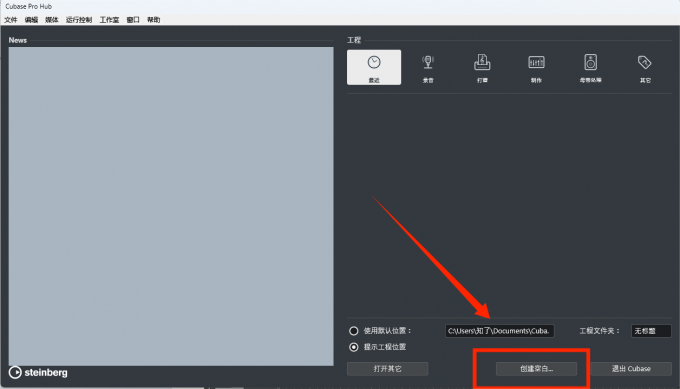Select the prompt for project location radio

click(353, 347)
